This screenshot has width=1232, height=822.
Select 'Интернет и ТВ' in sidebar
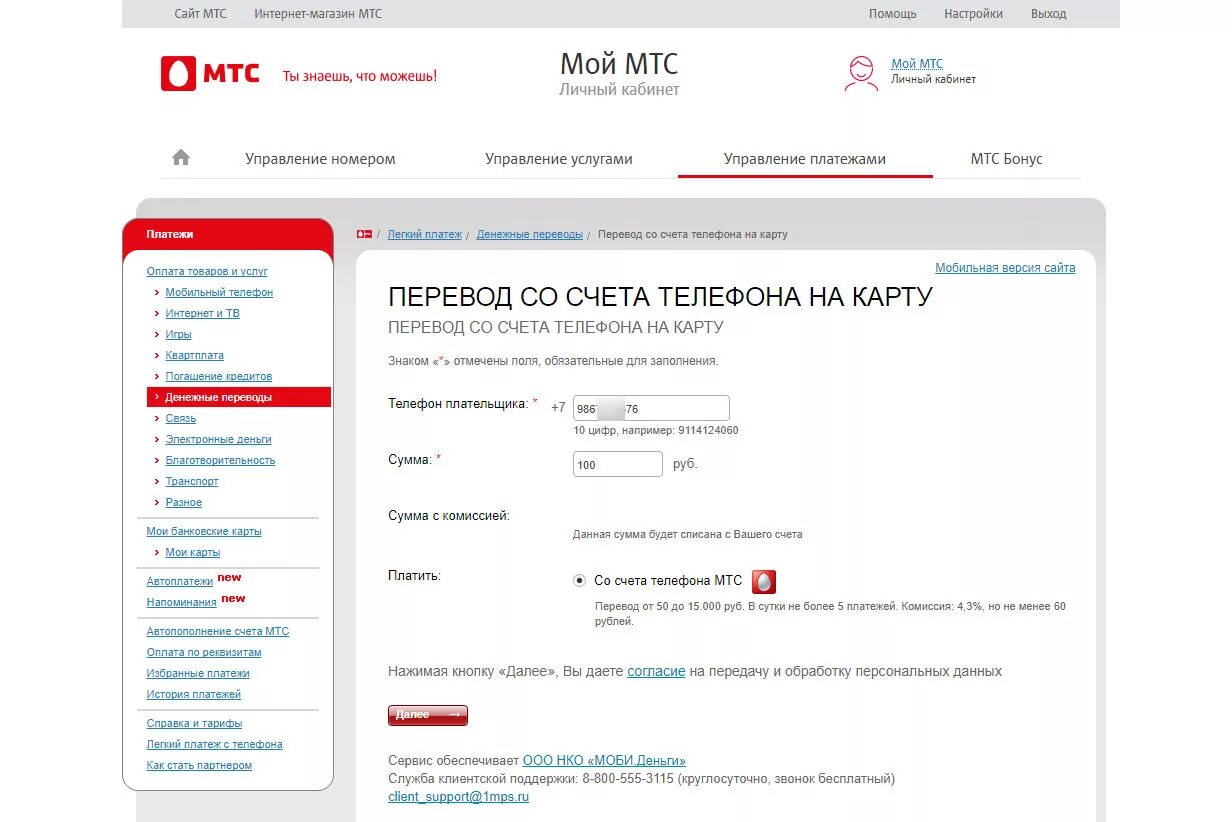[202, 313]
